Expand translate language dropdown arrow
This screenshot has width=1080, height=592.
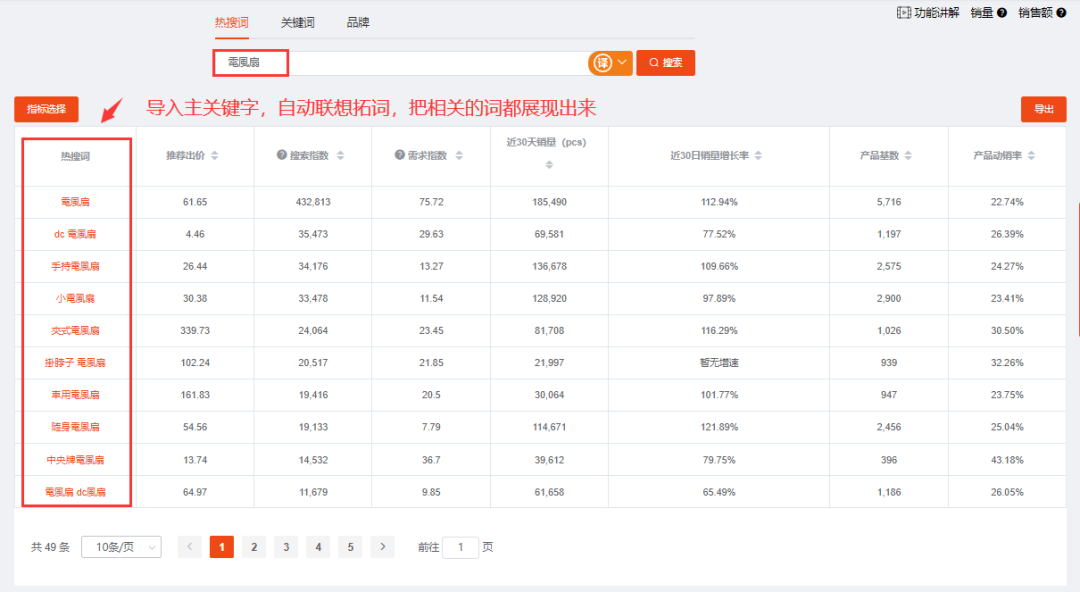point(623,63)
